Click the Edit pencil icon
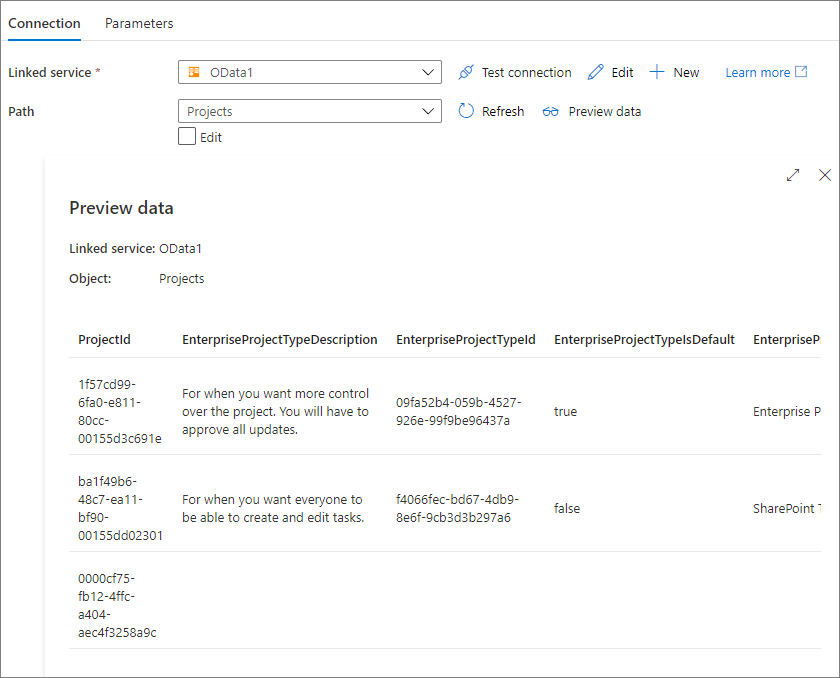 pyautogui.click(x=596, y=72)
